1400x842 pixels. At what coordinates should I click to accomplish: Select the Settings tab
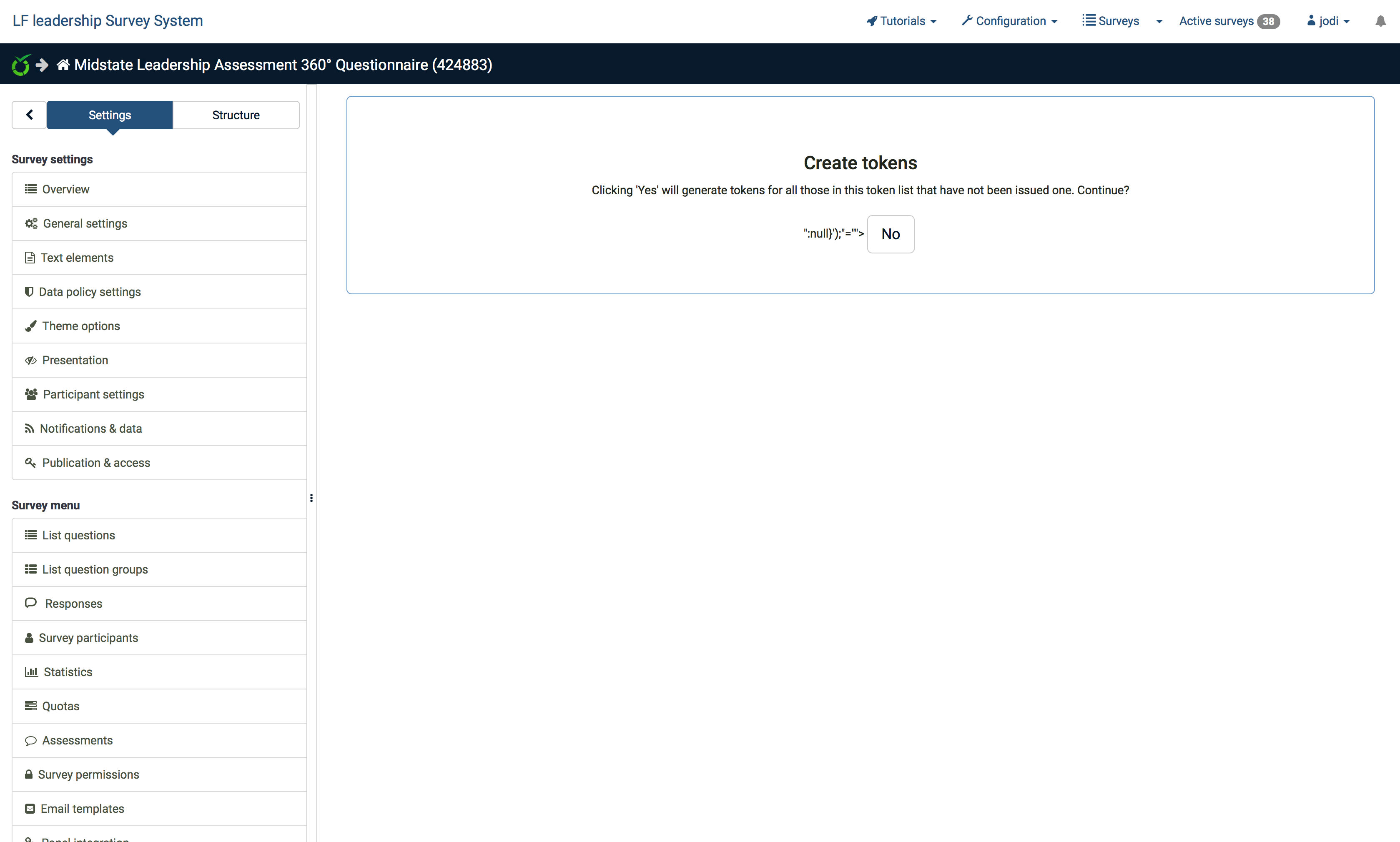tap(110, 115)
